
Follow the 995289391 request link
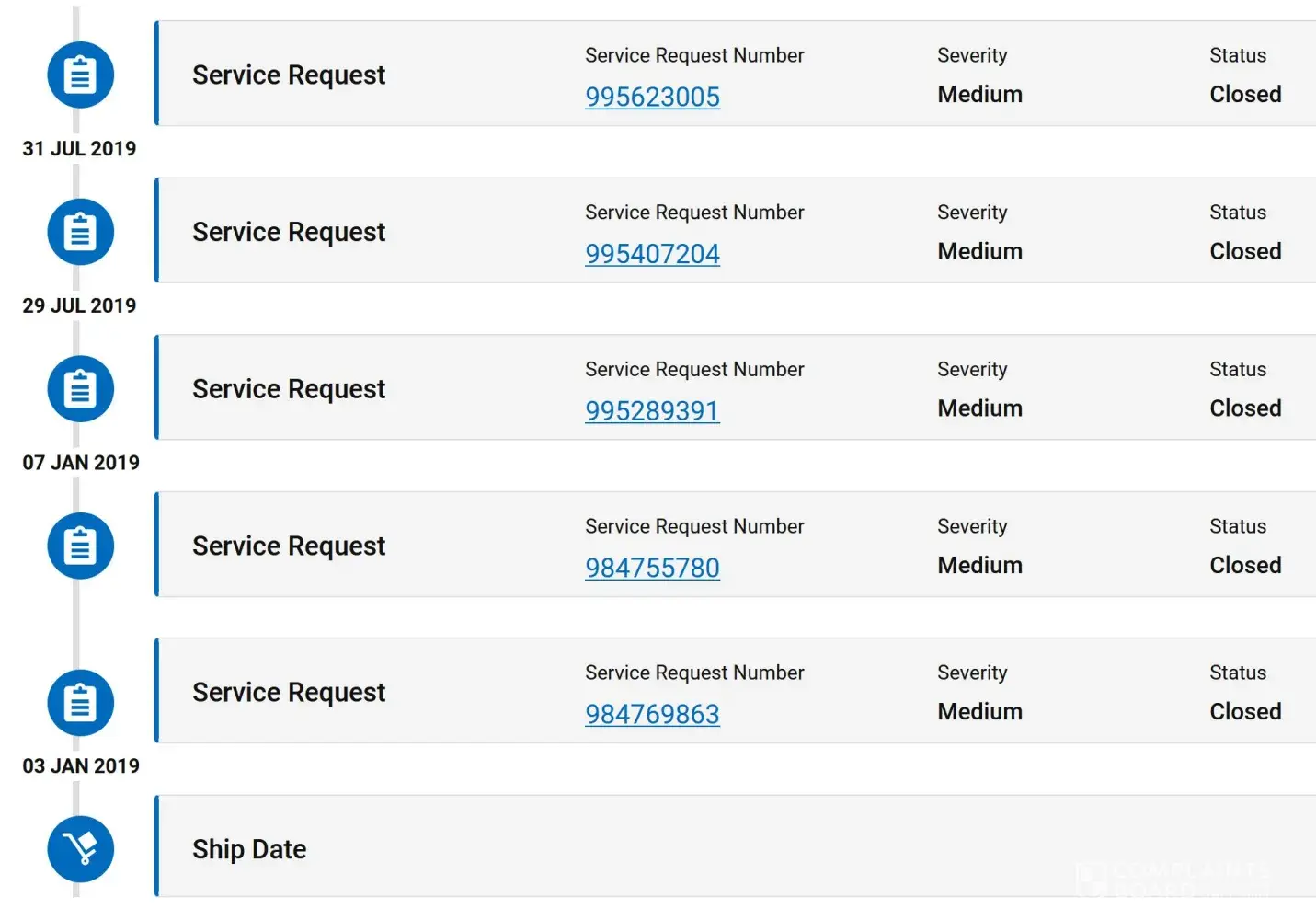click(x=652, y=411)
